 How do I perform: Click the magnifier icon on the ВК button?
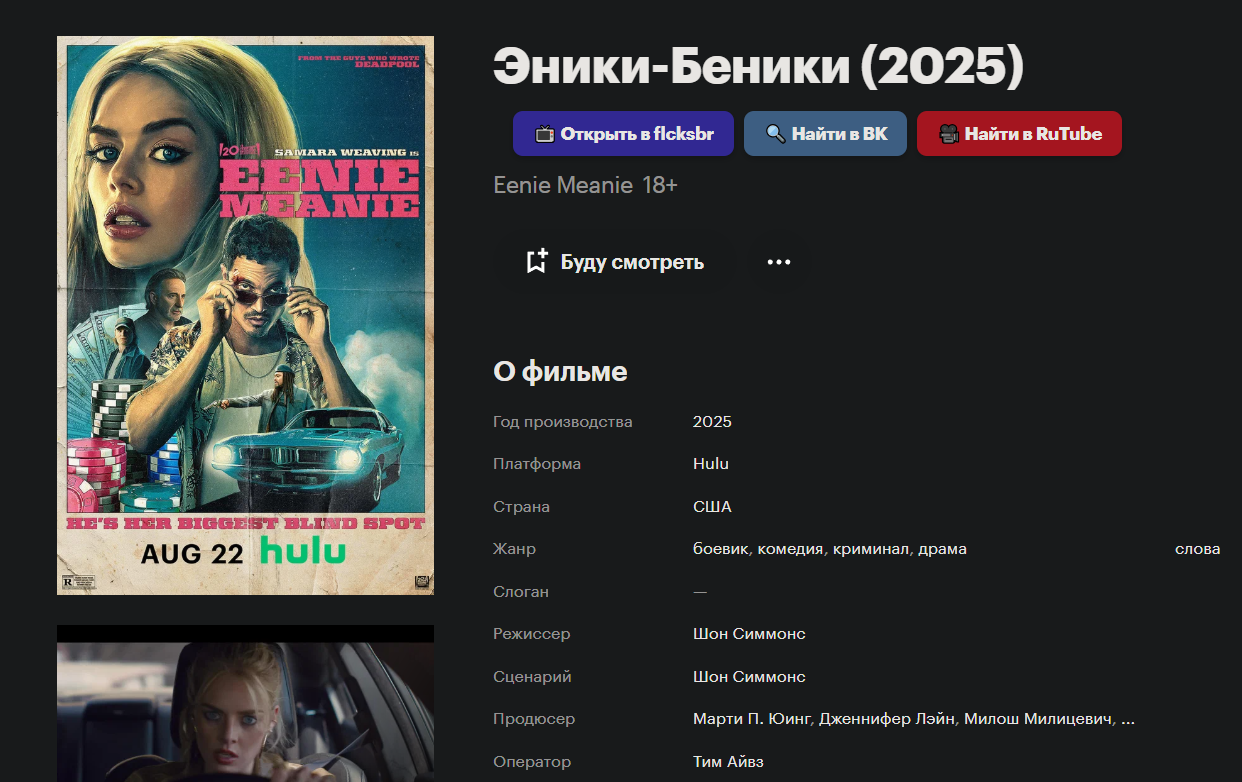pyautogui.click(x=776, y=134)
